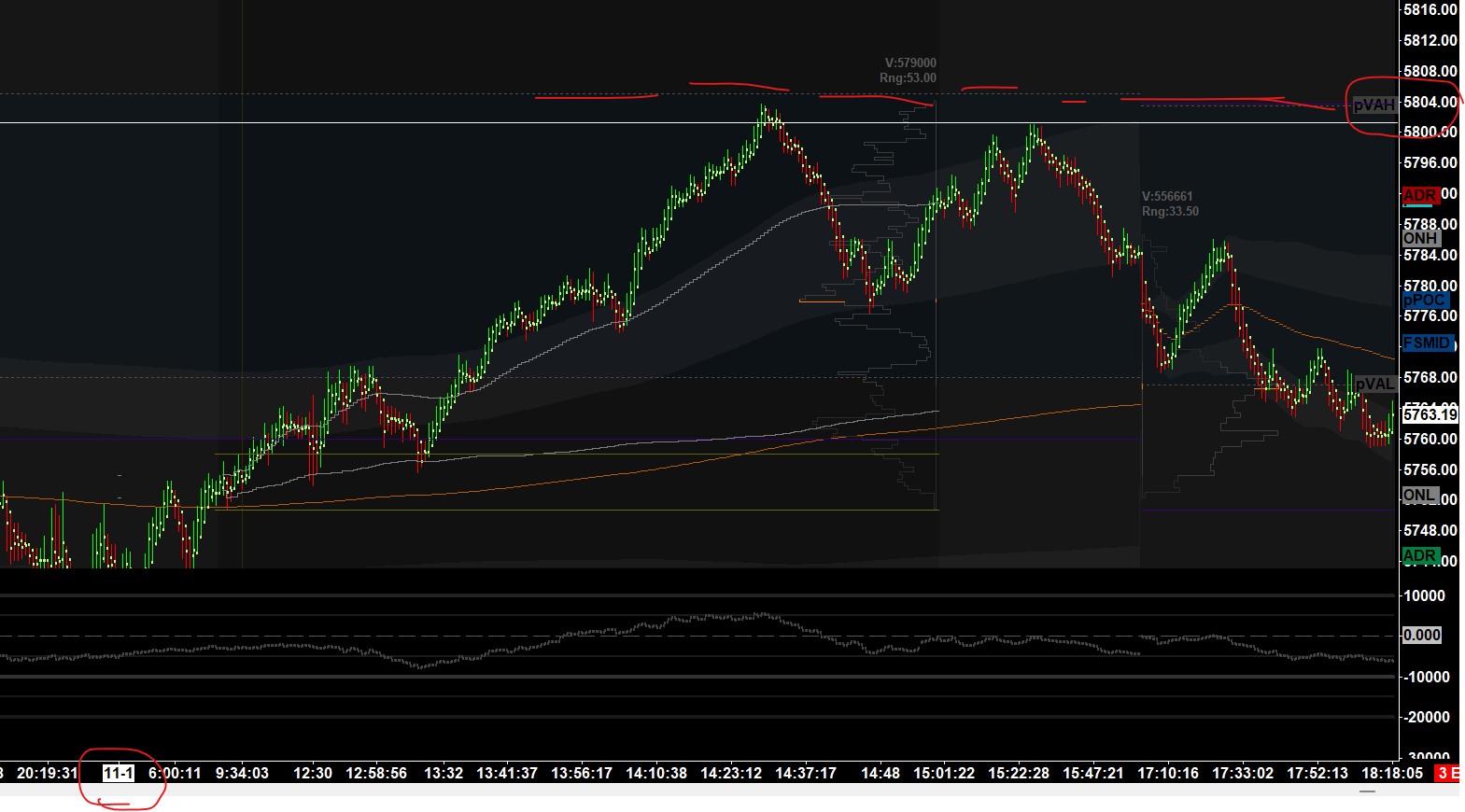
Task: Click the 17:52:13 time label
Action: 1317,773
